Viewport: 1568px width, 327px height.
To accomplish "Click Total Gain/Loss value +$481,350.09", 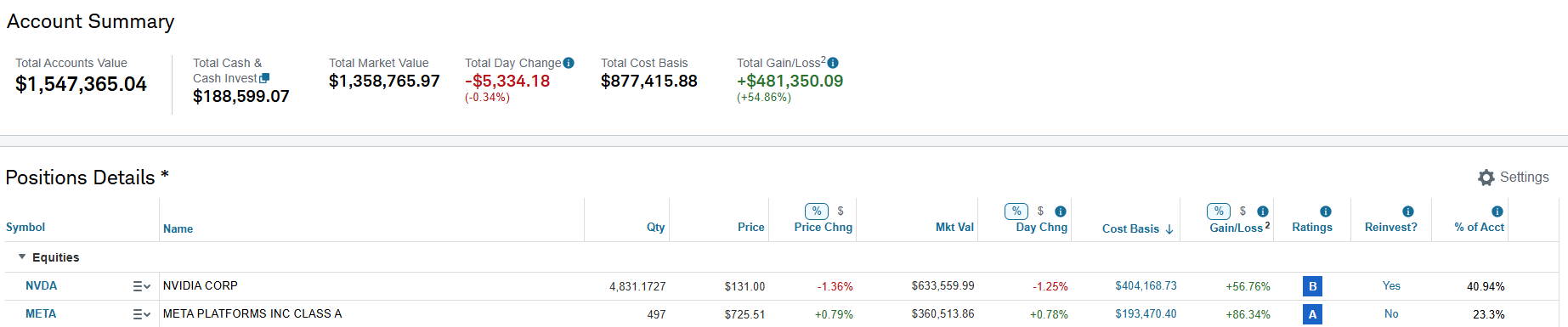I will [790, 81].
